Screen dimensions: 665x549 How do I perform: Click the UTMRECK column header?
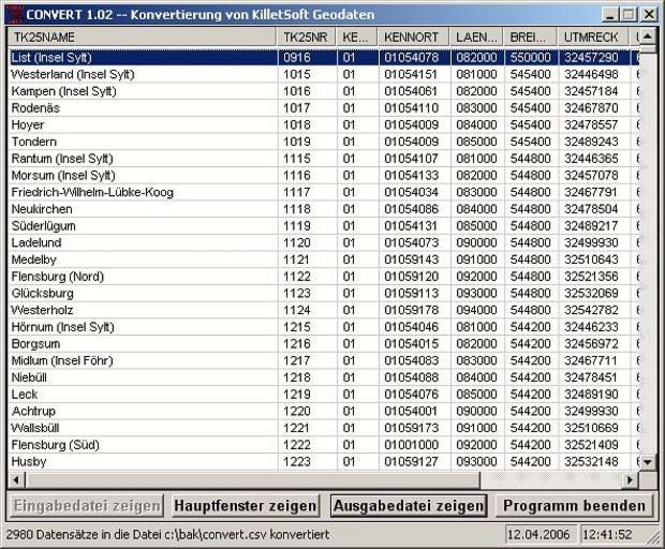(592, 37)
